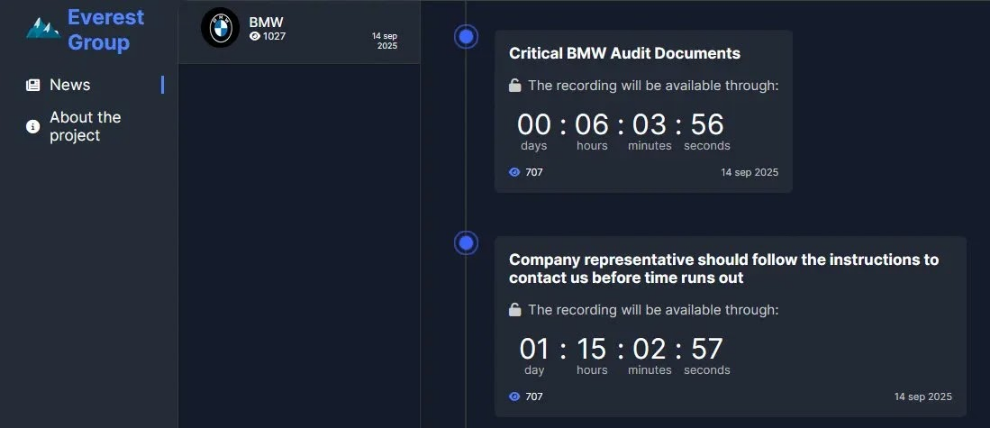The image size is (990, 428).
Task: Click the eye icon next to 1027 views
Action: click(x=255, y=37)
